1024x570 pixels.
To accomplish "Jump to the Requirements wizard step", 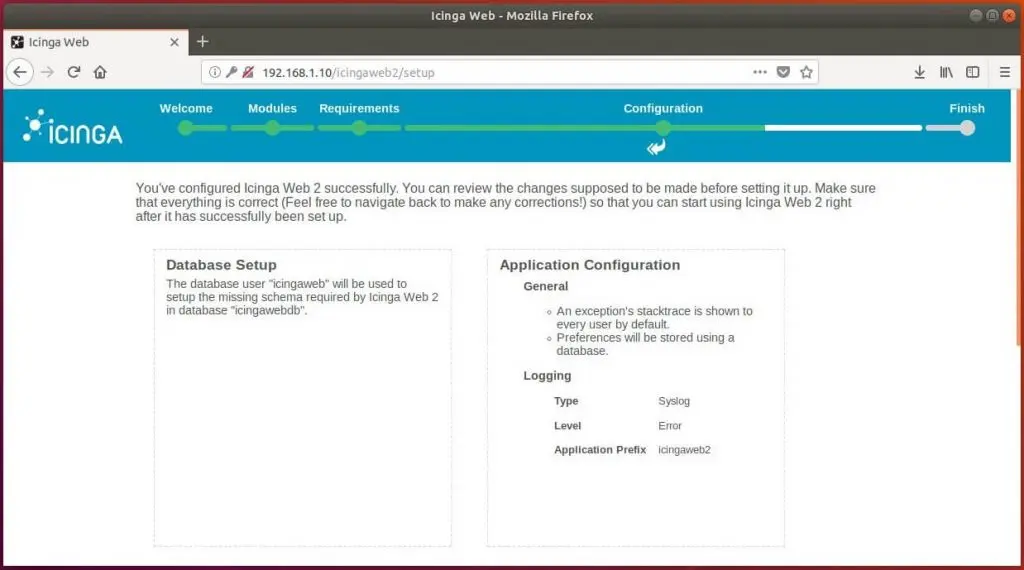I will 359,108.
